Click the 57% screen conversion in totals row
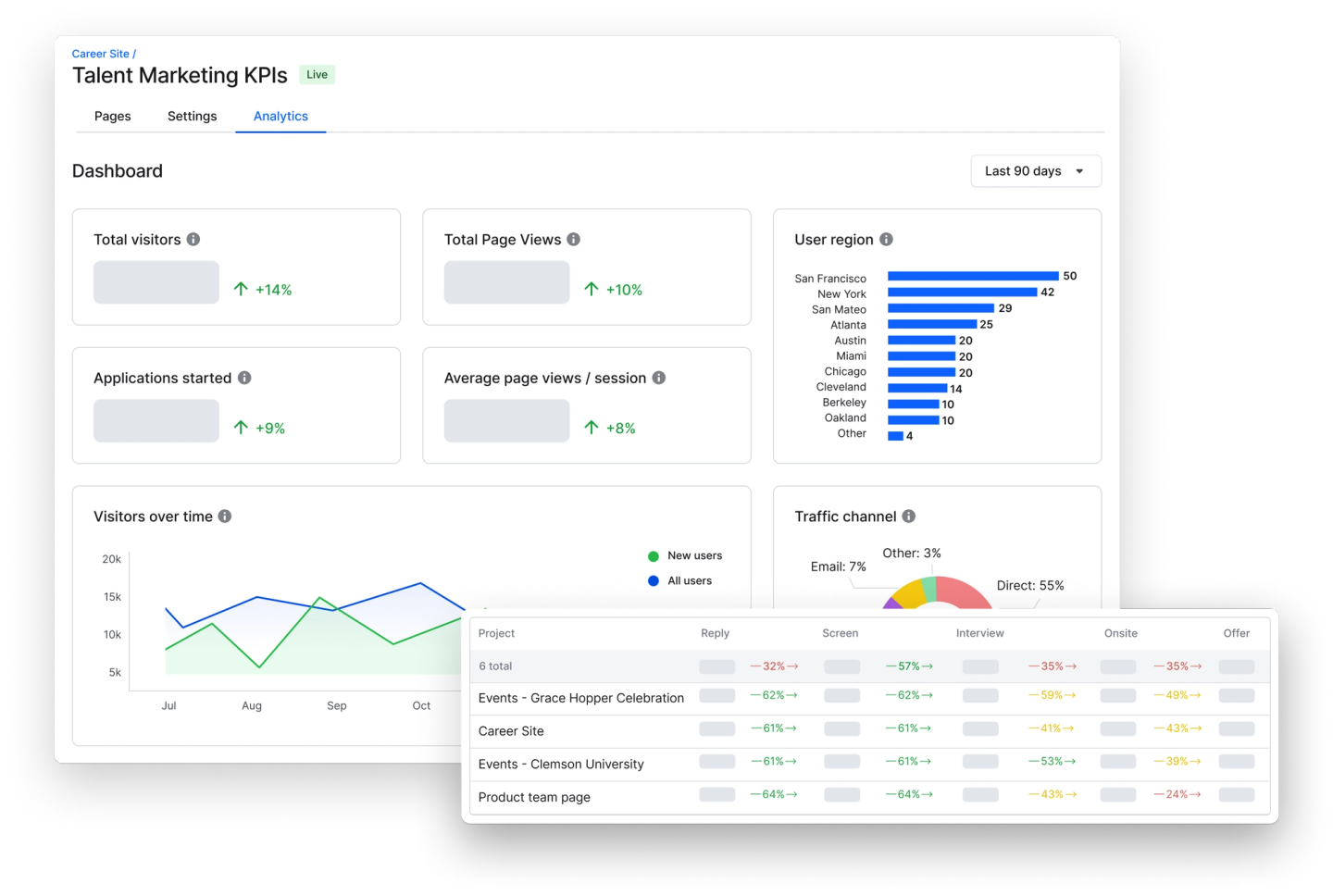Screen dimensions: 1333x896 (x=909, y=666)
